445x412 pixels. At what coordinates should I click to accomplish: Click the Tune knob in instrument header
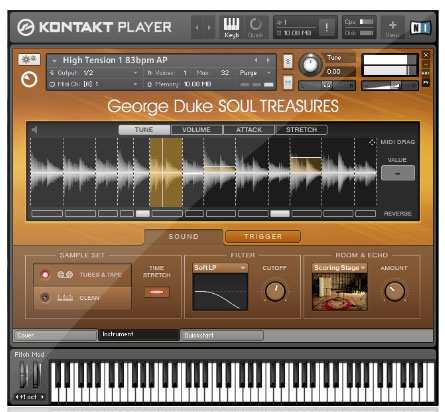pyautogui.click(x=310, y=64)
